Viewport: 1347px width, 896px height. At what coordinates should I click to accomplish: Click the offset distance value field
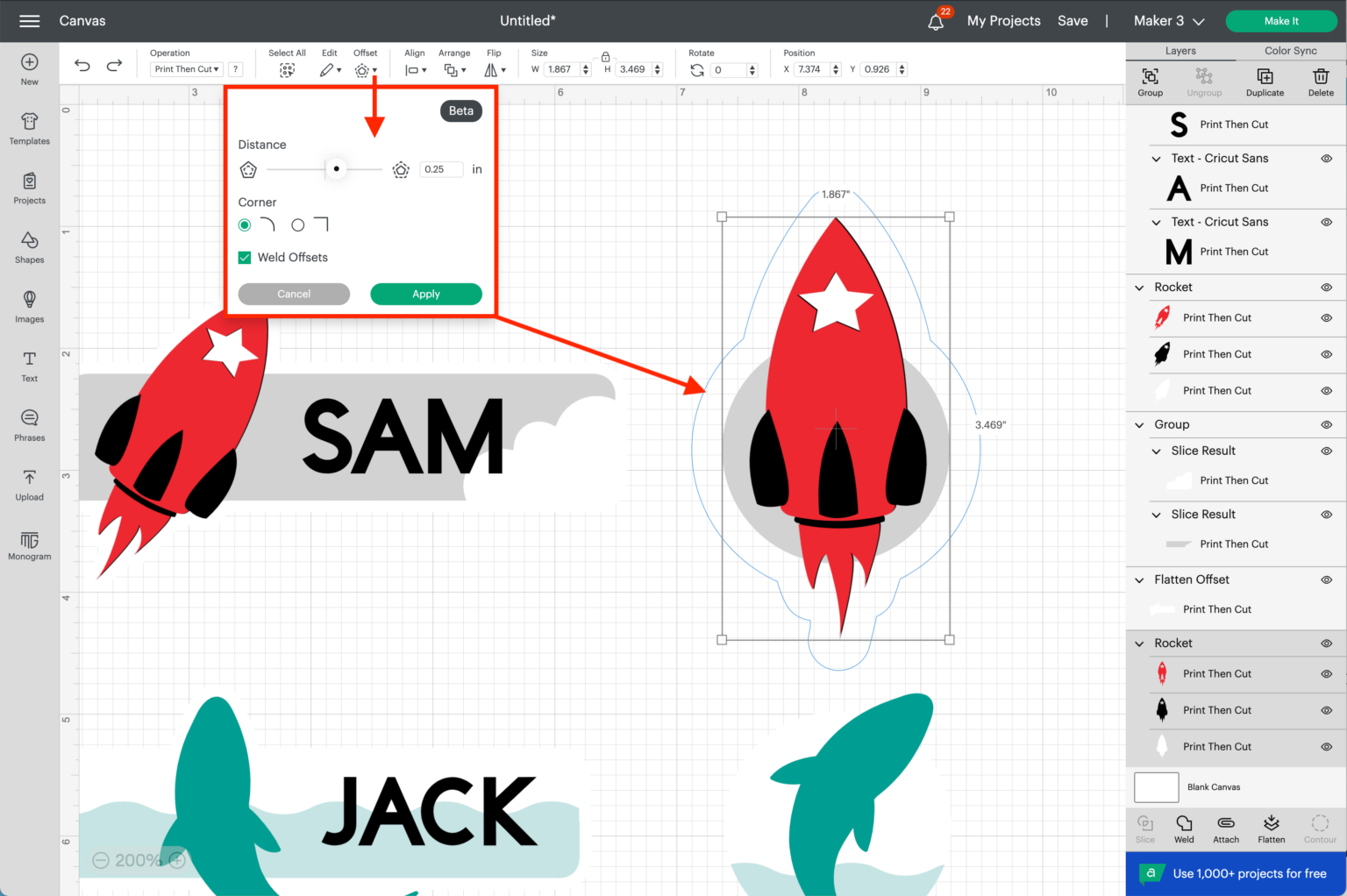(x=441, y=169)
